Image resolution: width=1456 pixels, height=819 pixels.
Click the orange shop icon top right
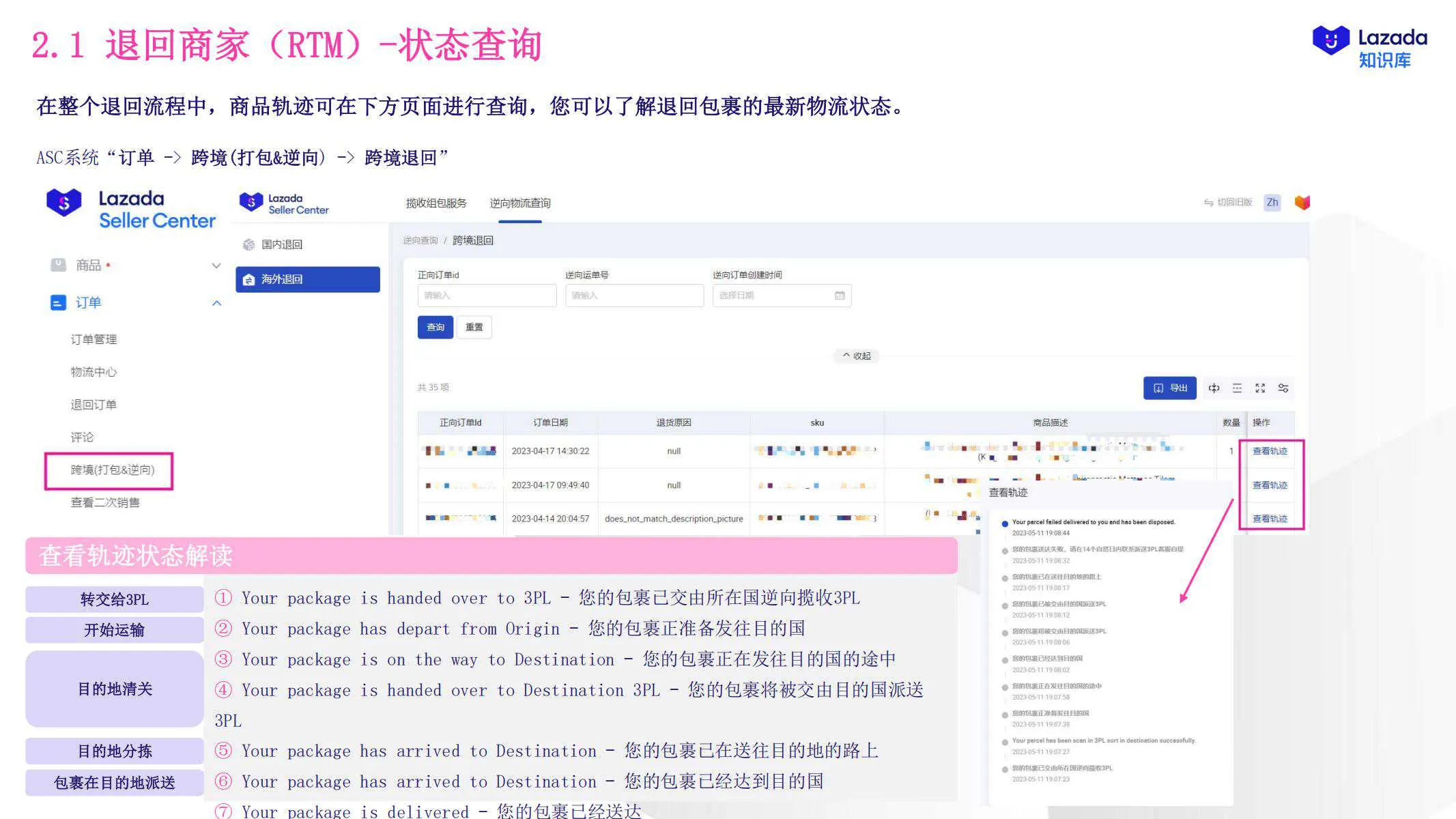1302,203
